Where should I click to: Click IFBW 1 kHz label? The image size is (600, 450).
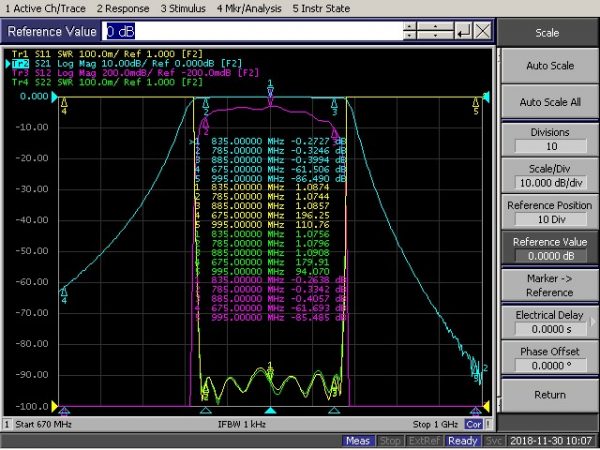[x=241, y=424]
